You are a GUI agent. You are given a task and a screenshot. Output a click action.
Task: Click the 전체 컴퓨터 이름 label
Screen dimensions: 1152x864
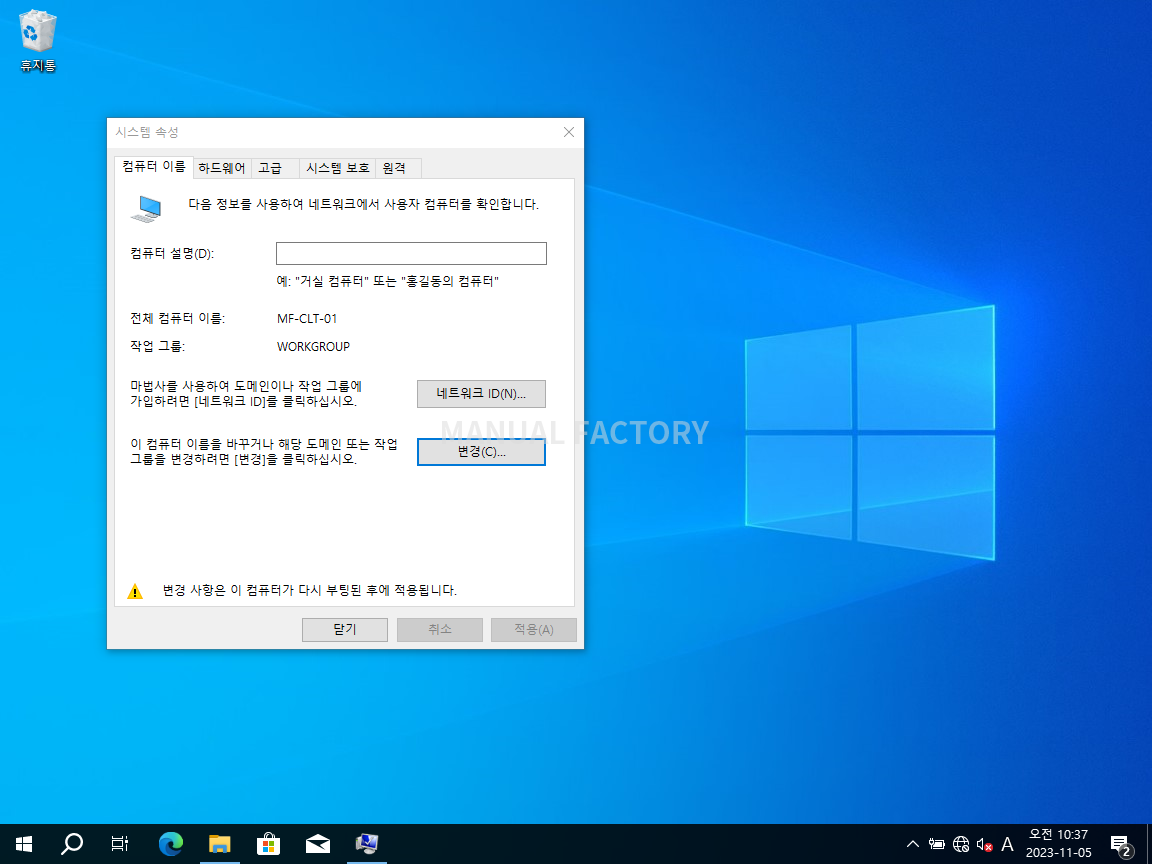(178, 319)
